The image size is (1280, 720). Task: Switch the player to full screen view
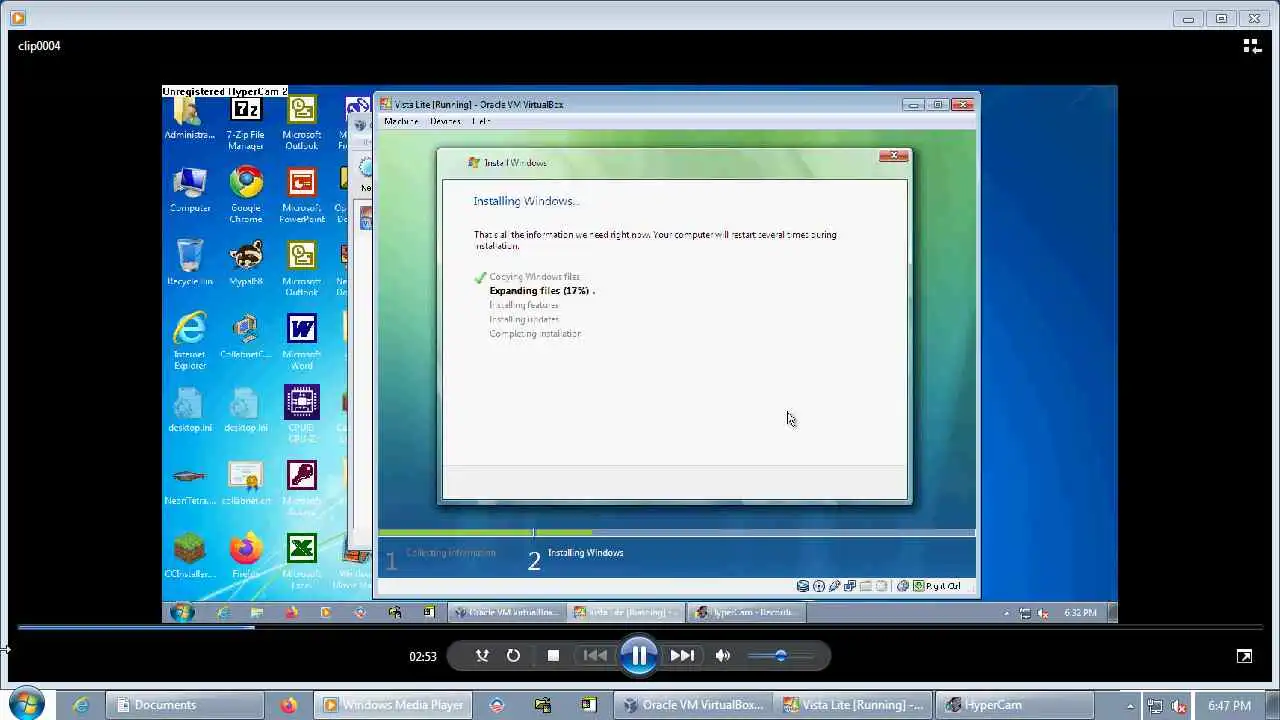1244,656
